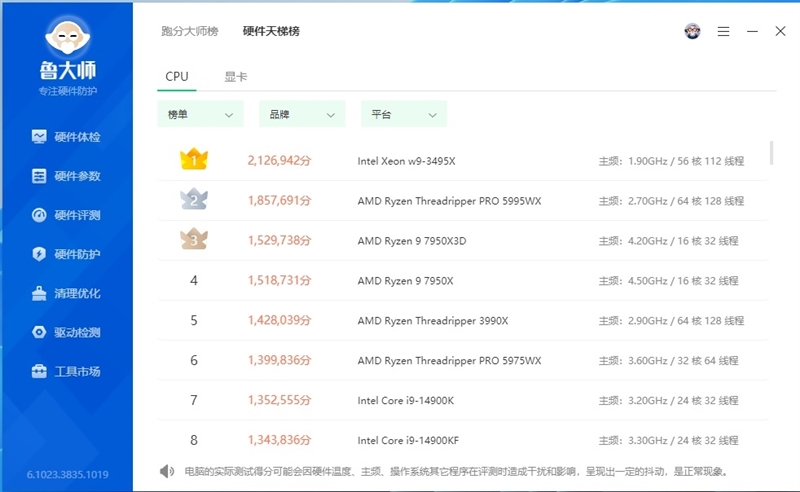800x492 pixels.
Task: Click specs 主频: 4.50GHz / 16 核 32 线程
Action: (x=668, y=281)
